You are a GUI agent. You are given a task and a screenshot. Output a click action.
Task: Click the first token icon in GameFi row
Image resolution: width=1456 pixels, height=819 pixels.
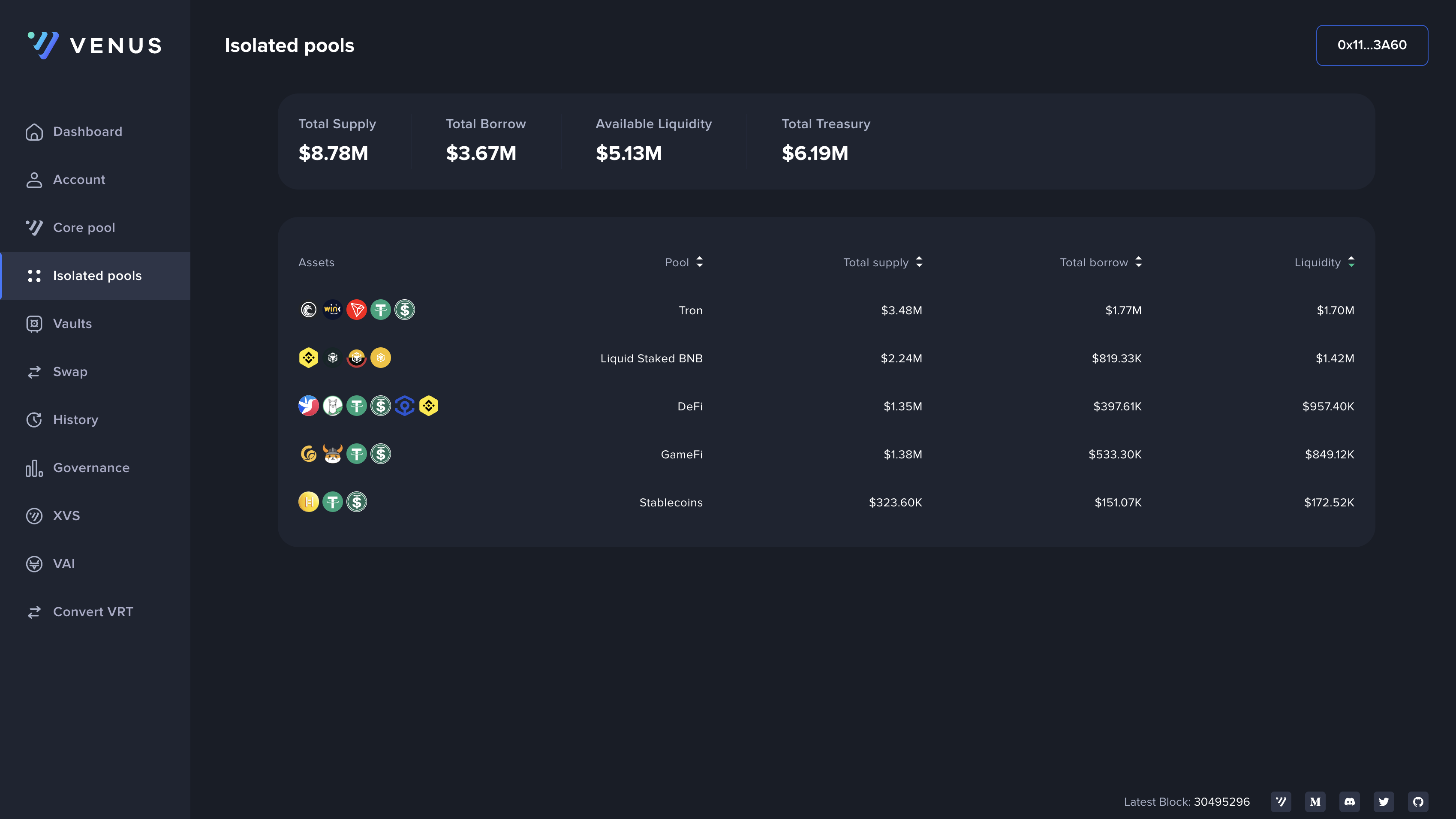pos(309,454)
